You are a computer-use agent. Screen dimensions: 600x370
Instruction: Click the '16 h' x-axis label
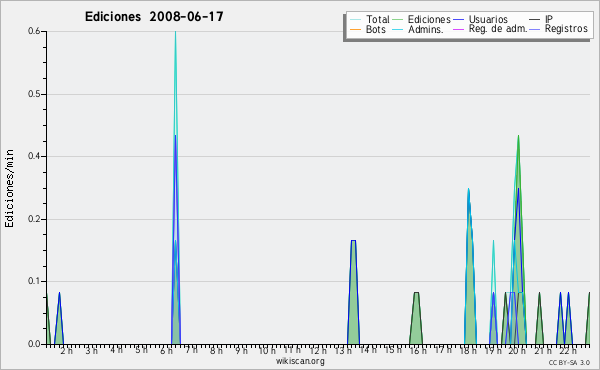point(418,351)
